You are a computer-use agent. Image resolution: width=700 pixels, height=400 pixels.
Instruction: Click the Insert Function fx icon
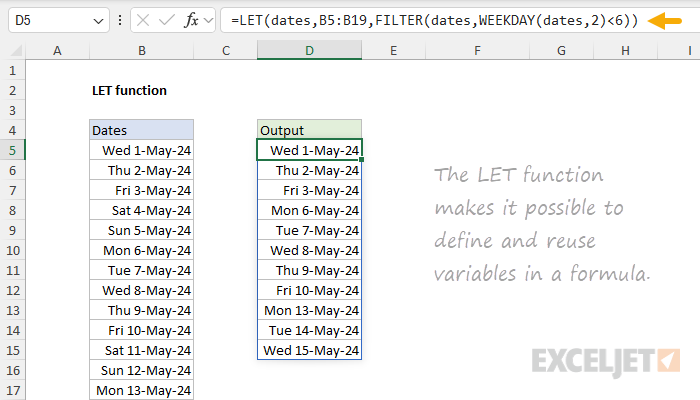(x=191, y=20)
